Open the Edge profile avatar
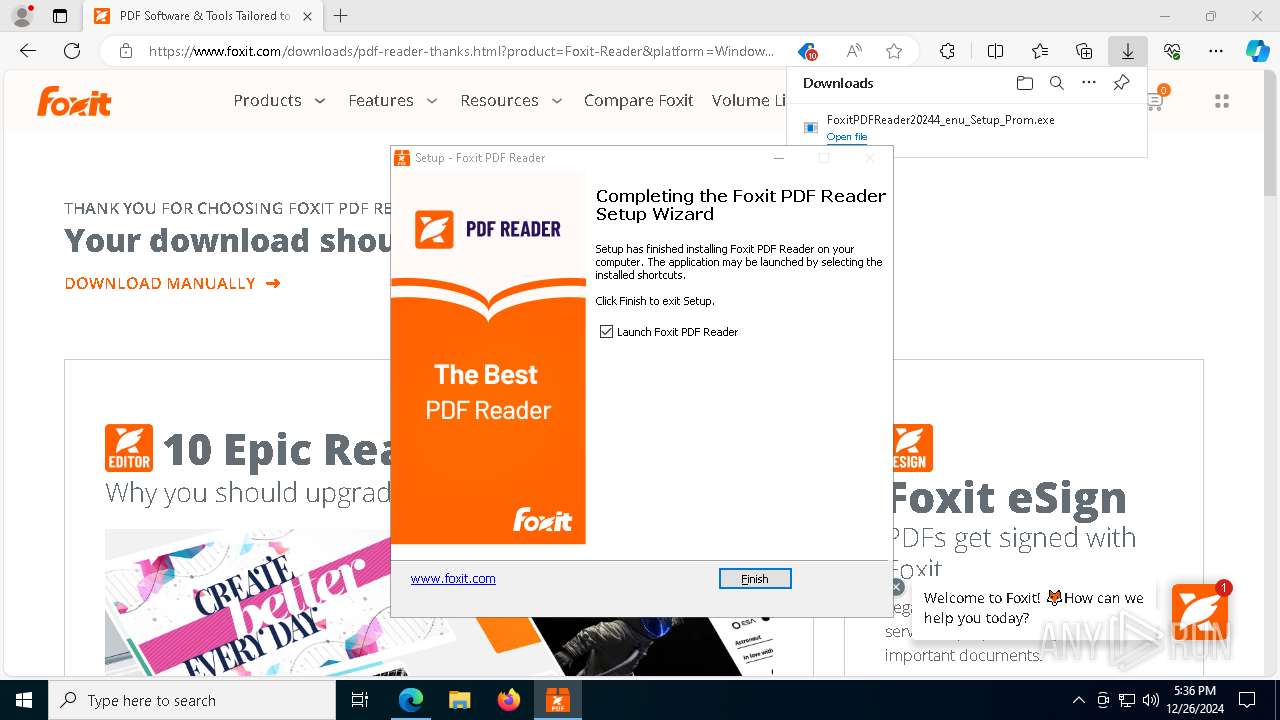This screenshot has width=1280, height=720. tap(22, 16)
